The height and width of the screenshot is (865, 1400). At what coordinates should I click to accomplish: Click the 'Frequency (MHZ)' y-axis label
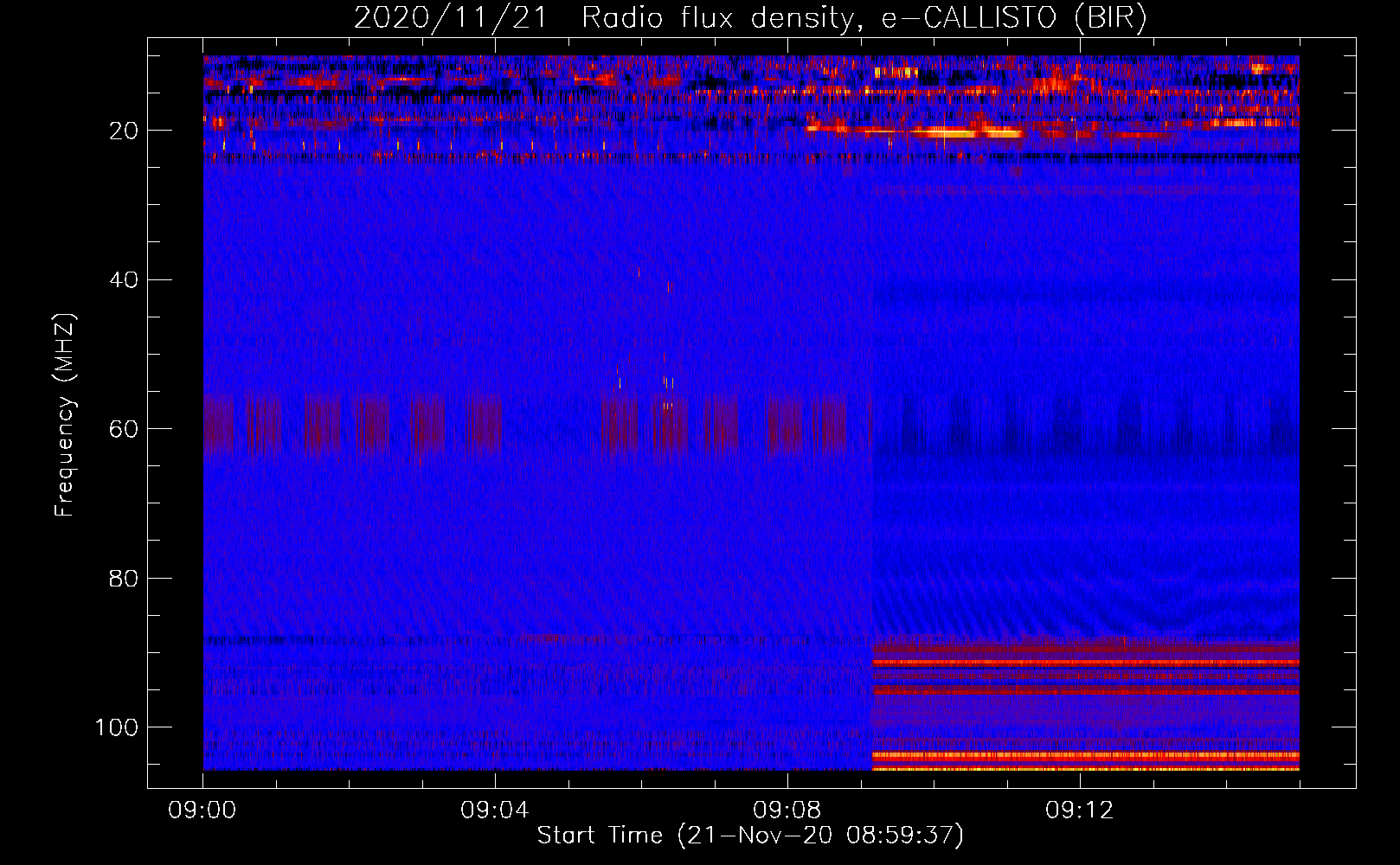coord(65,415)
